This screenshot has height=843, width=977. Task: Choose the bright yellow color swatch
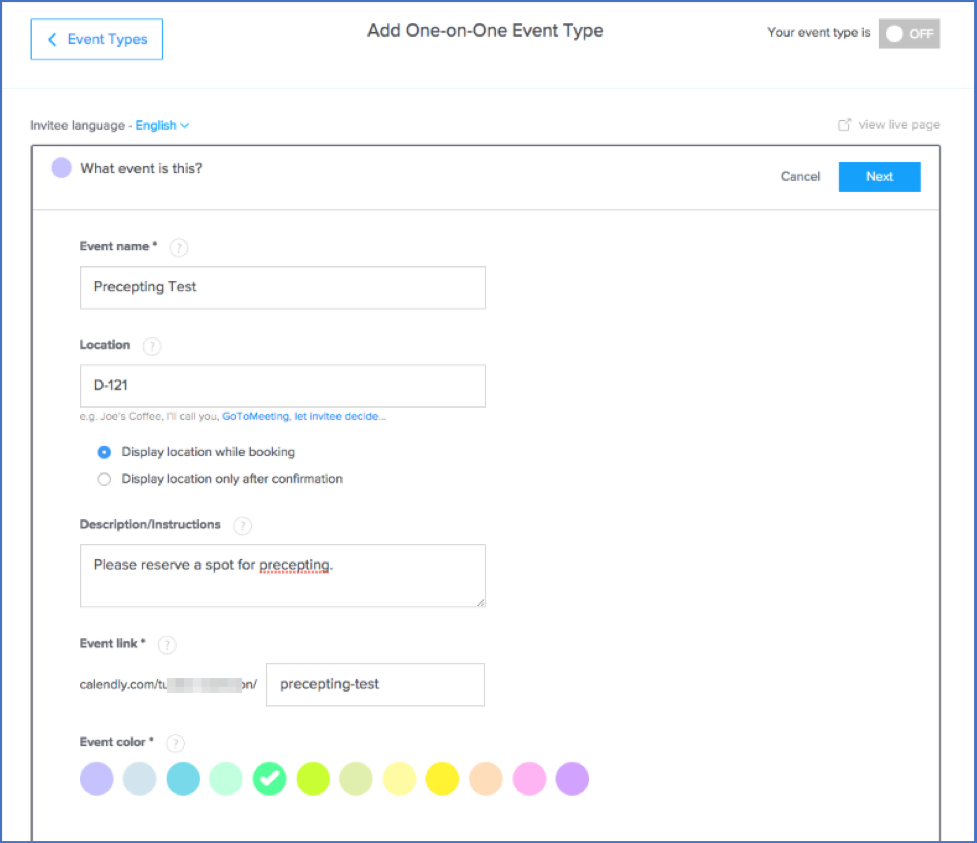coord(442,779)
